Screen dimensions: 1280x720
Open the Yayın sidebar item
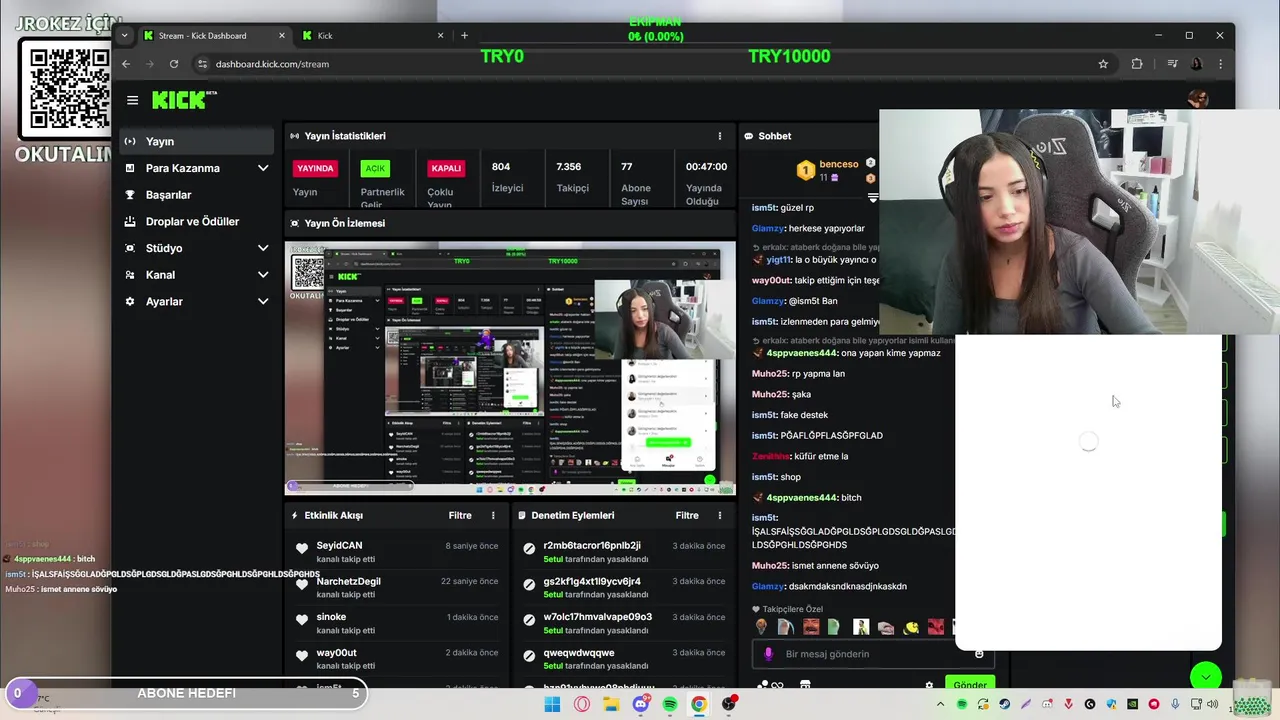(x=196, y=141)
